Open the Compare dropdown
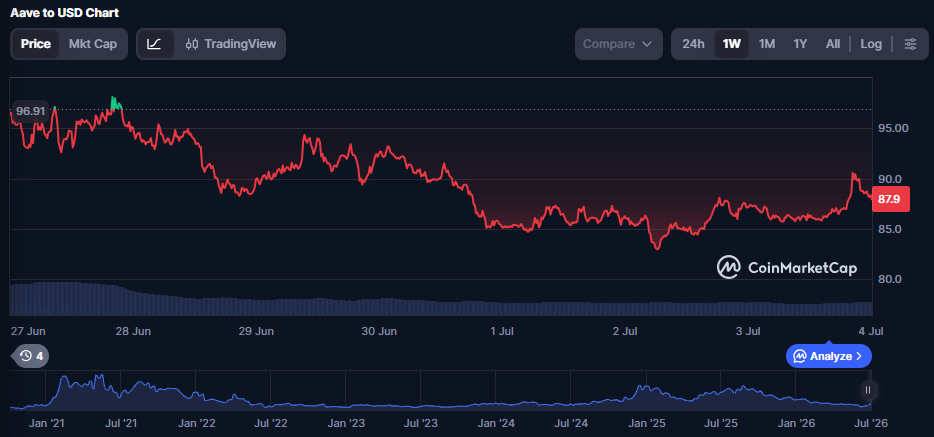Screen dimensions: 934x437 pos(618,44)
